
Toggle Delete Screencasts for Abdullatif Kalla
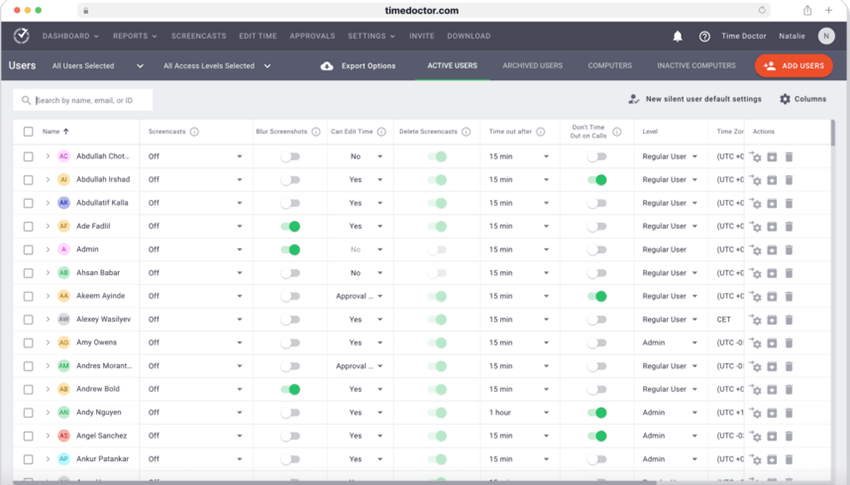(x=437, y=203)
